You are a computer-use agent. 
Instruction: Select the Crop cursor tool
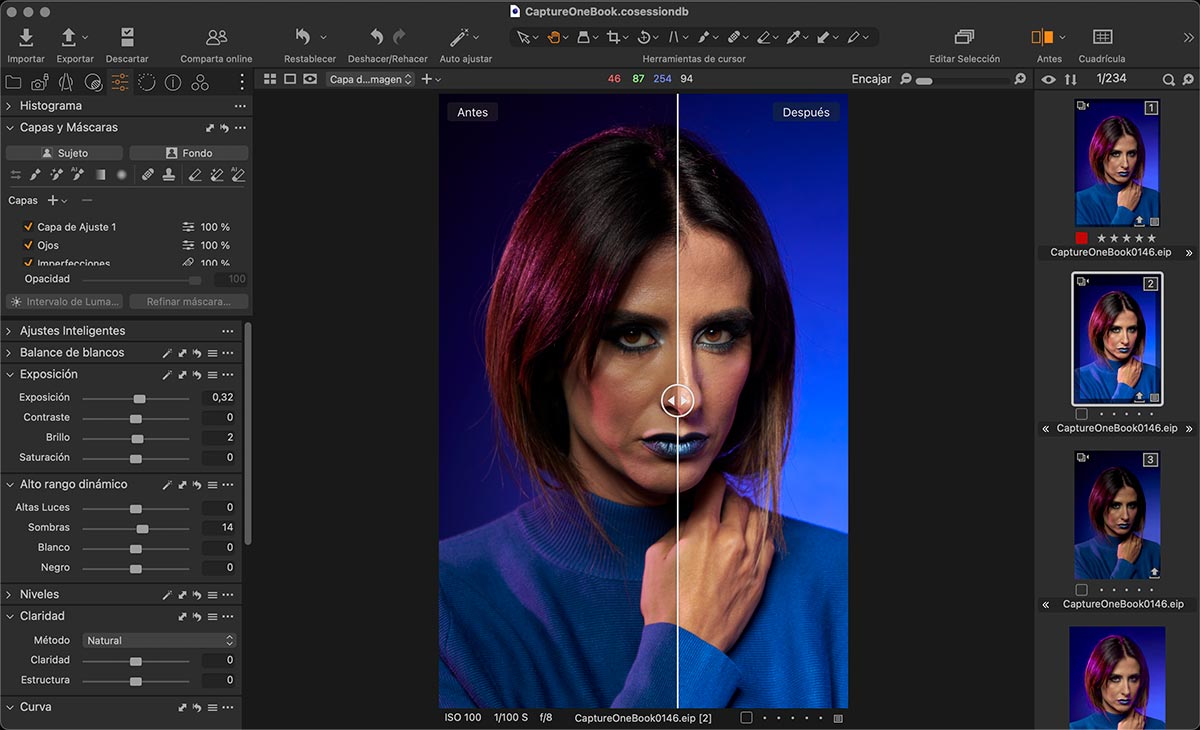coord(614,38)
